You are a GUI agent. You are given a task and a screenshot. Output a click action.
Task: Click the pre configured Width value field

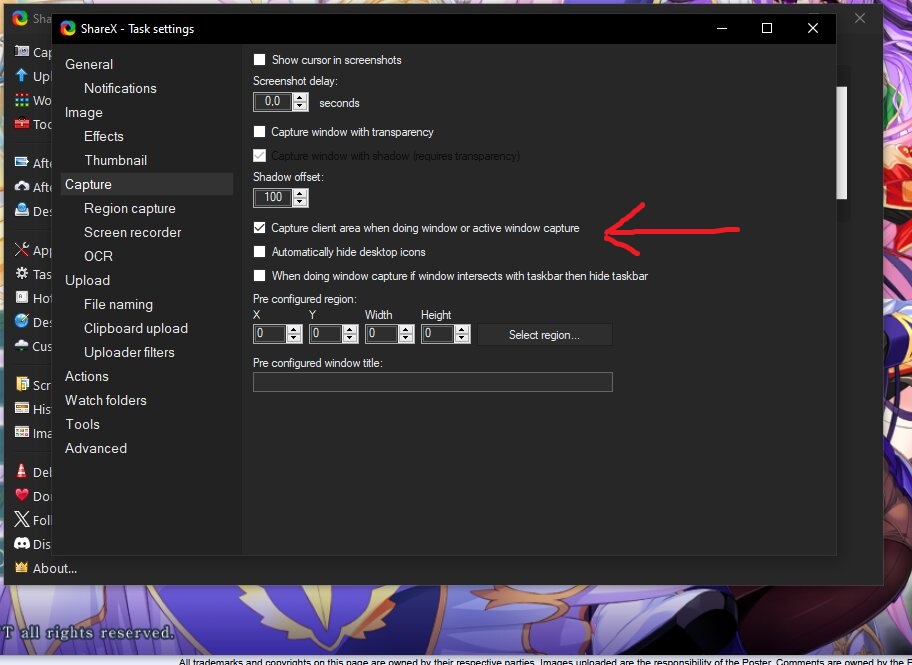tap(382, 333)
